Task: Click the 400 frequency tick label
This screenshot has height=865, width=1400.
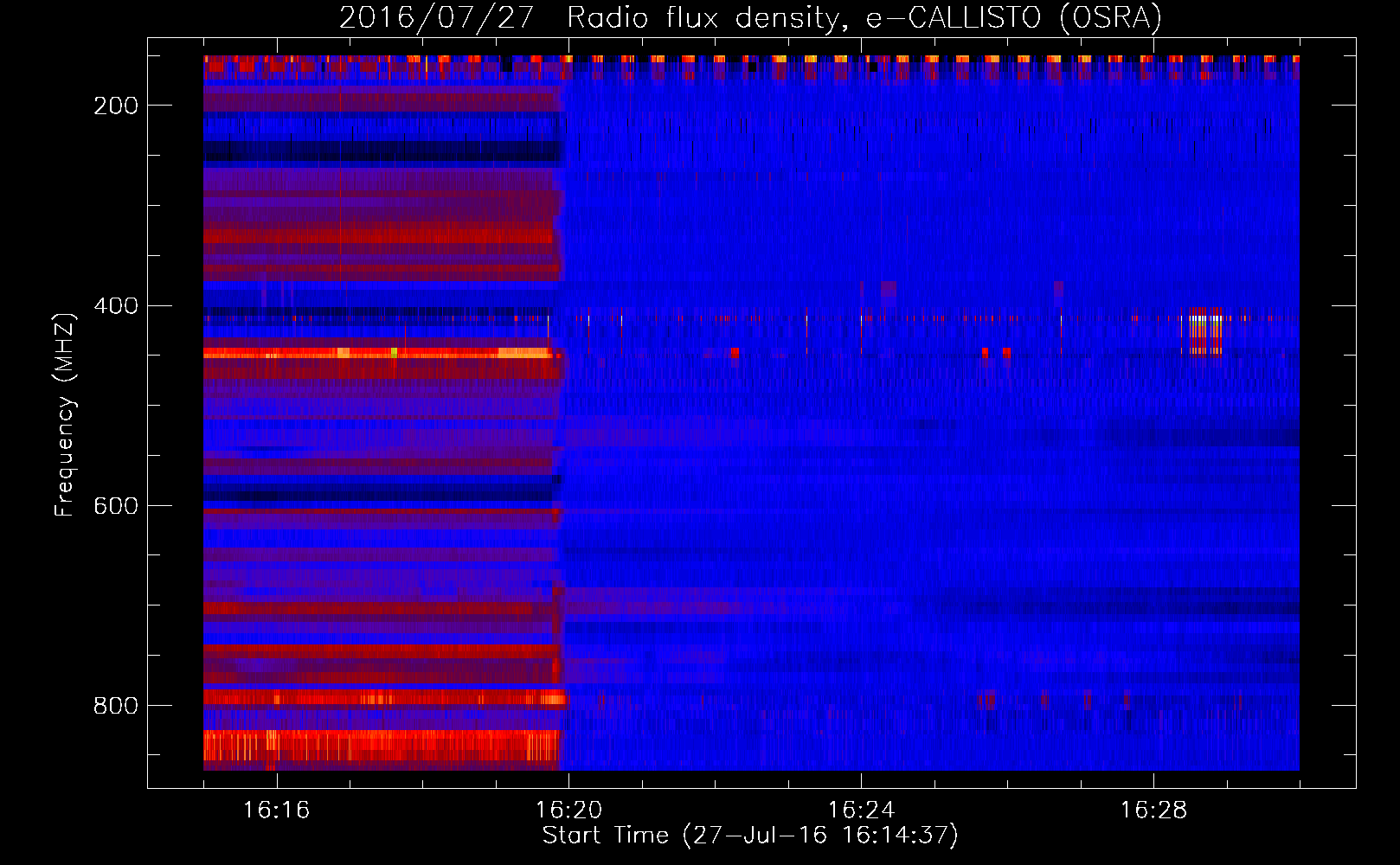Action: (116, 306)
